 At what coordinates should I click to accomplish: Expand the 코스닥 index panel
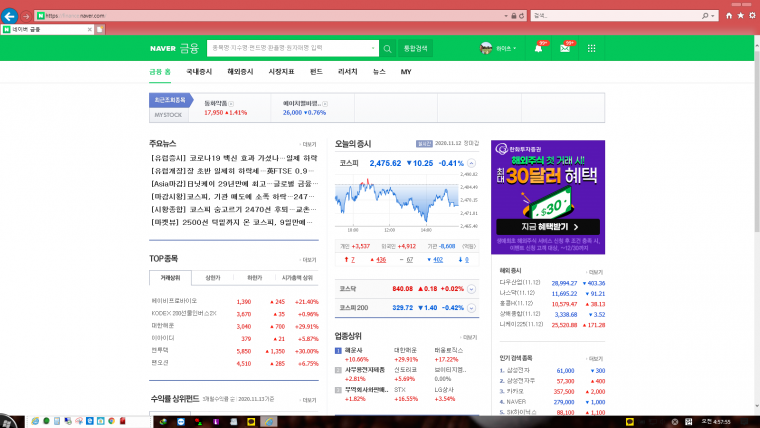[x=472, y=289]
